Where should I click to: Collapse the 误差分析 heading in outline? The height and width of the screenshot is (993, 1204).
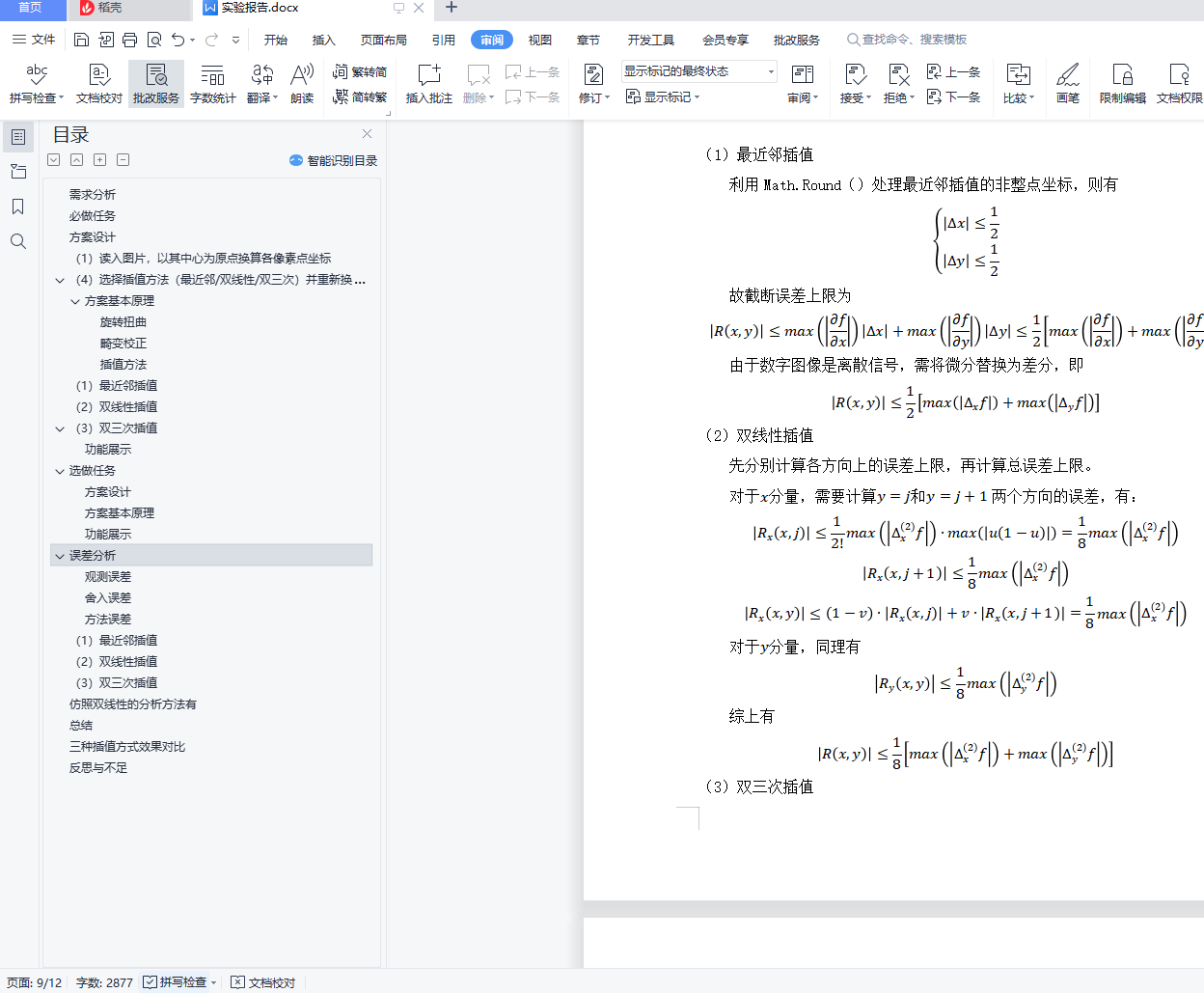click(x=60, y=556)
